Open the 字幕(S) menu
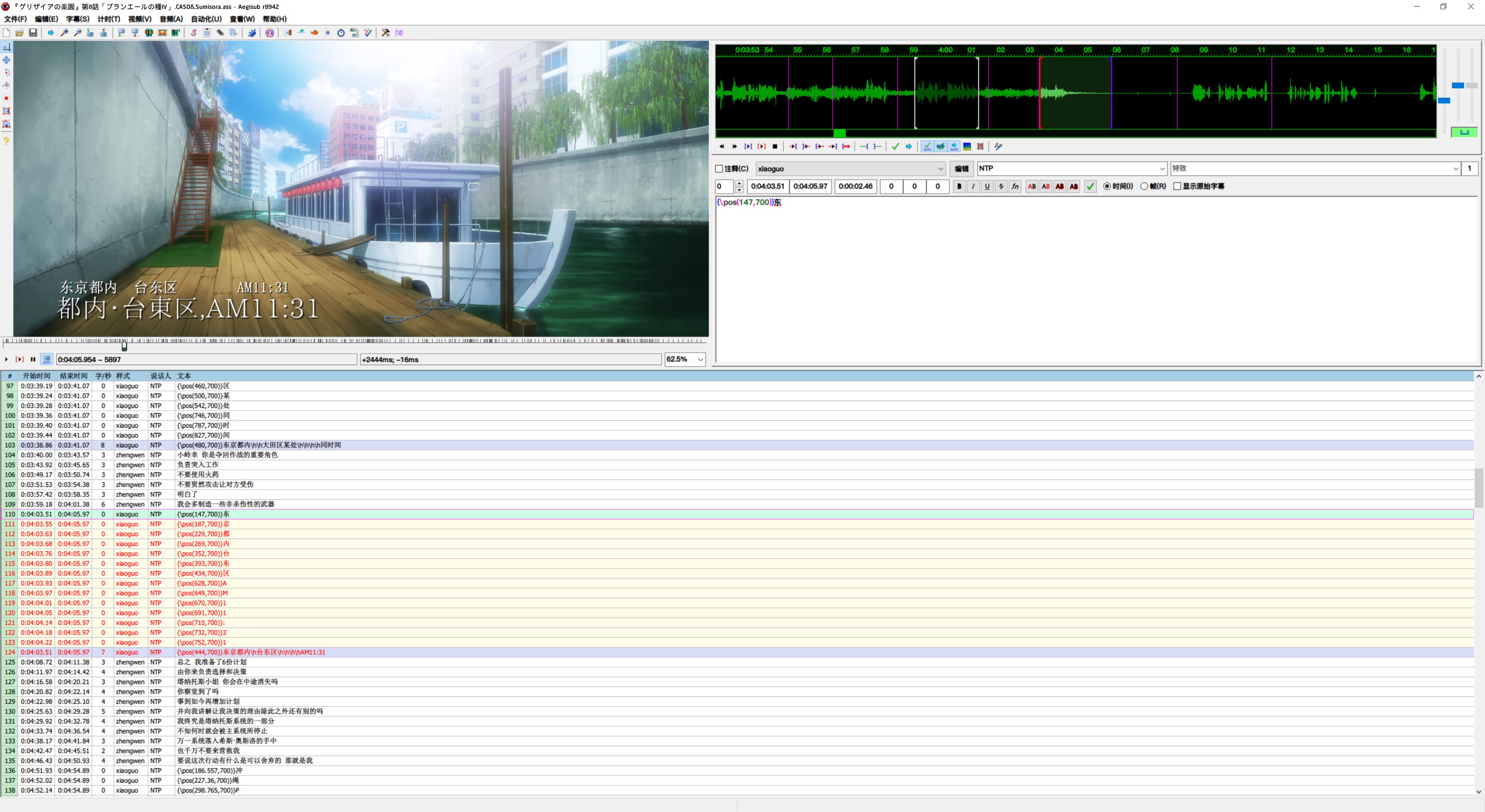Viewport: 1485px width, 812px height. point(78,19)
